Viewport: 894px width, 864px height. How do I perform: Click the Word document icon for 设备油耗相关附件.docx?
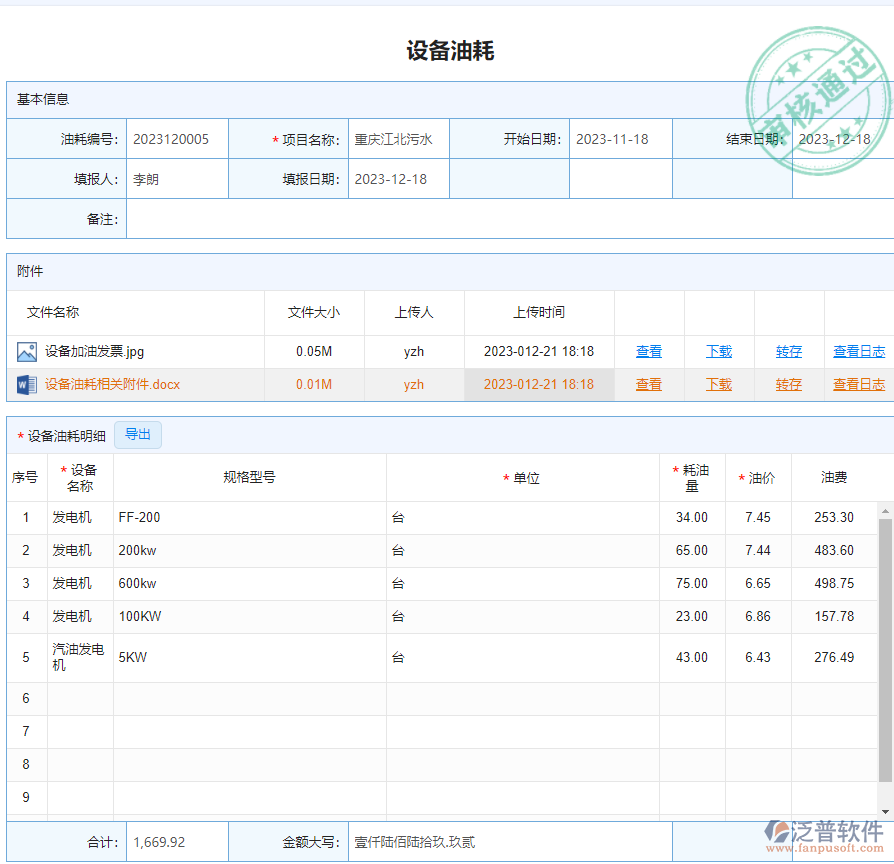click(x=26, y=384)
